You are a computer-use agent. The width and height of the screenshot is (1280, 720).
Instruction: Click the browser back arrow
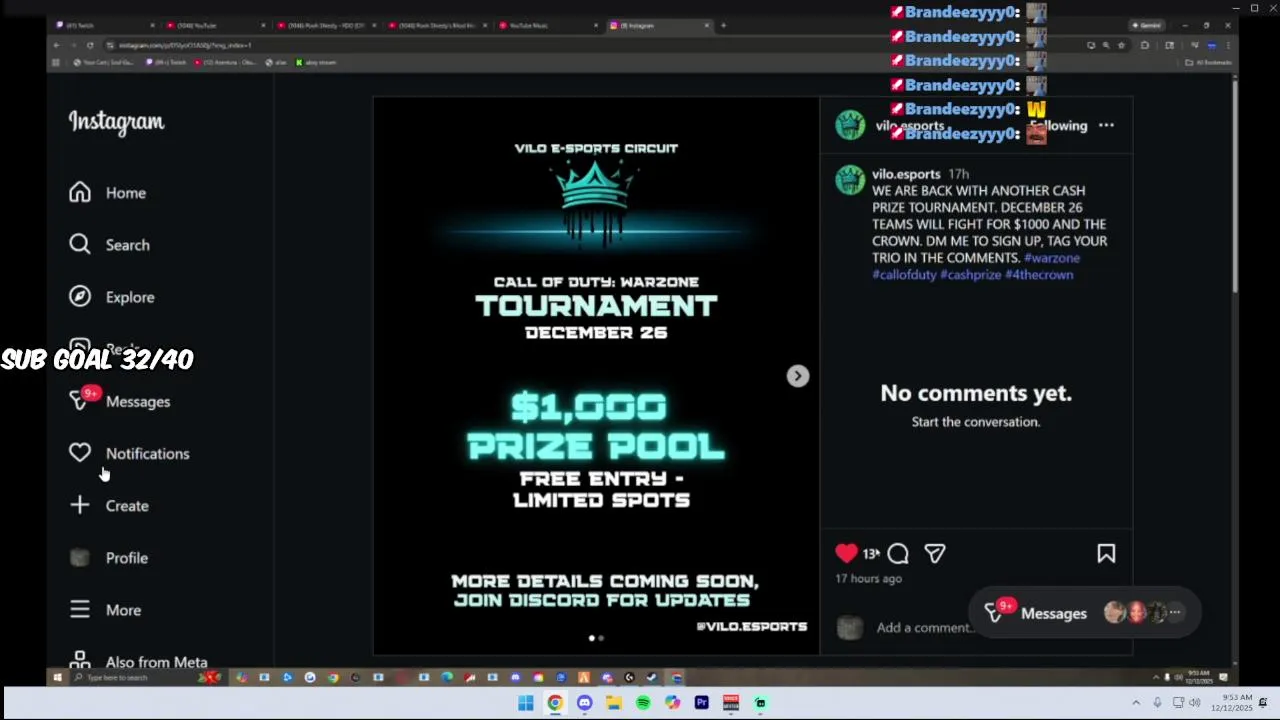pos(56,45)
